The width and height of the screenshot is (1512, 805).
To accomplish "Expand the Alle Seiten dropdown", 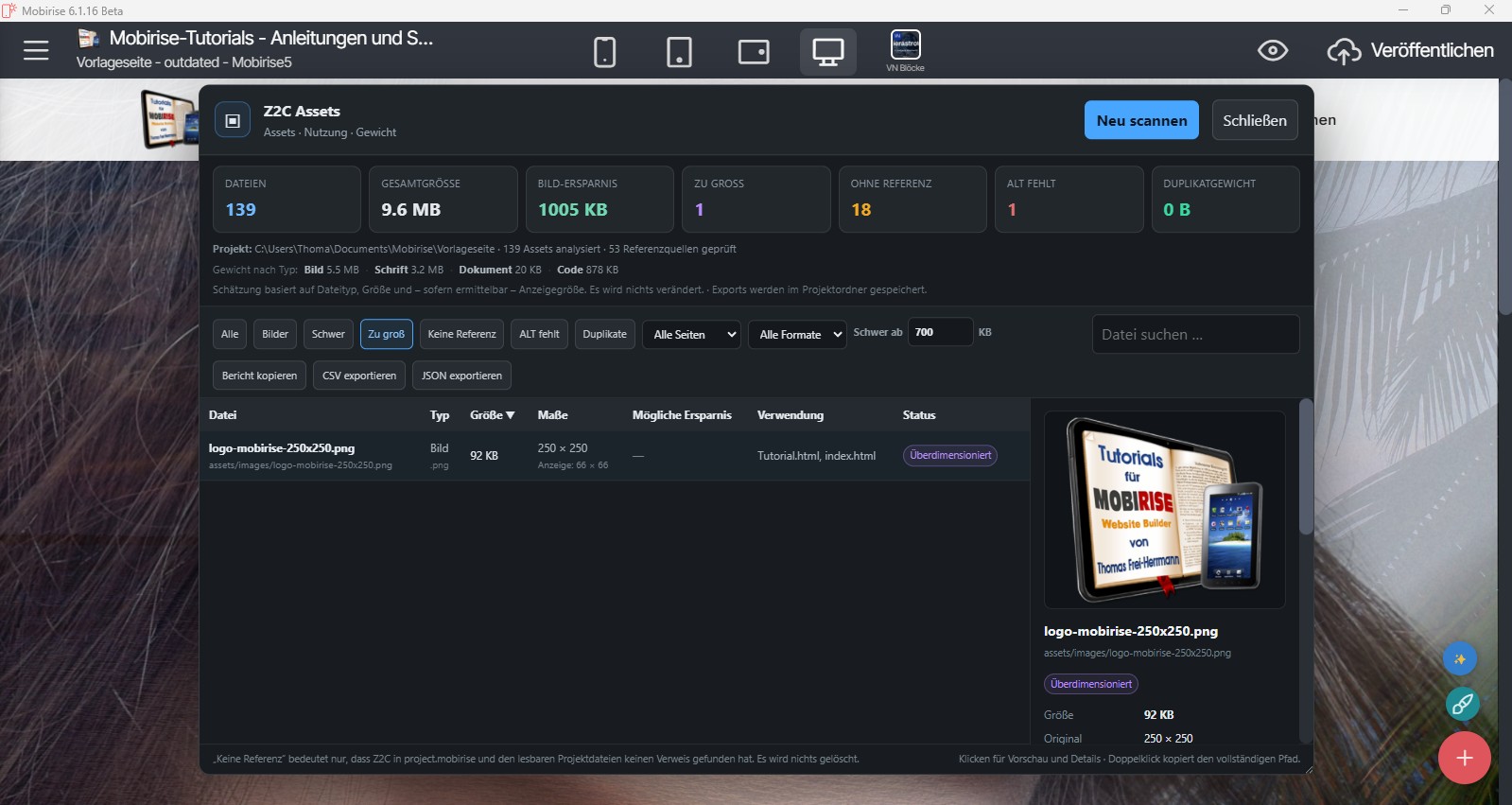I will coord(691,334).
